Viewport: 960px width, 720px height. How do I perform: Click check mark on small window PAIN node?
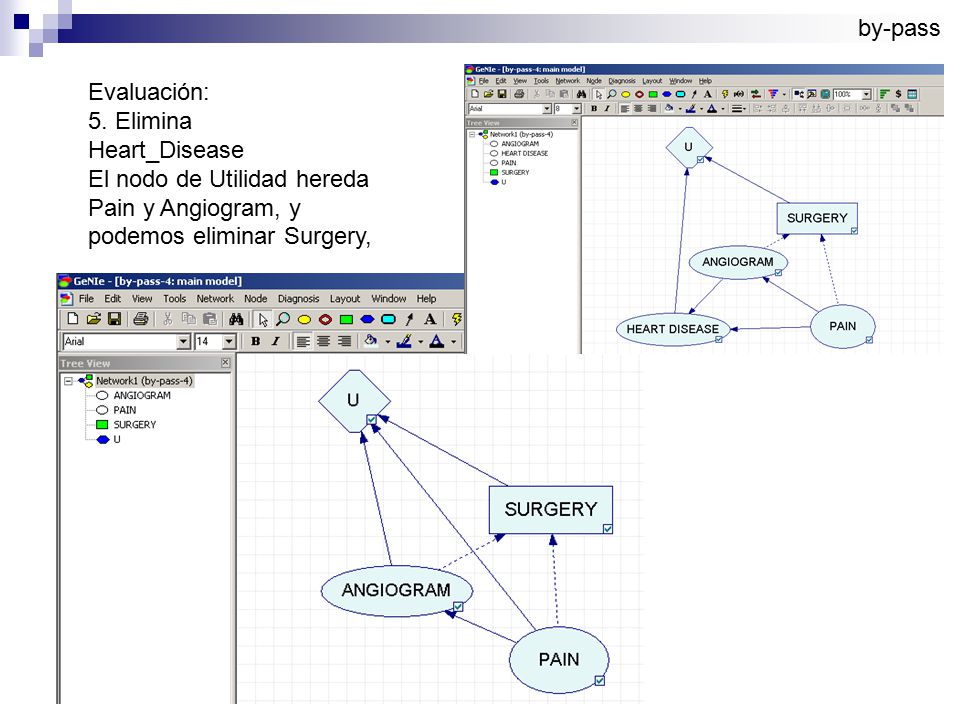[x=869, y=340]
